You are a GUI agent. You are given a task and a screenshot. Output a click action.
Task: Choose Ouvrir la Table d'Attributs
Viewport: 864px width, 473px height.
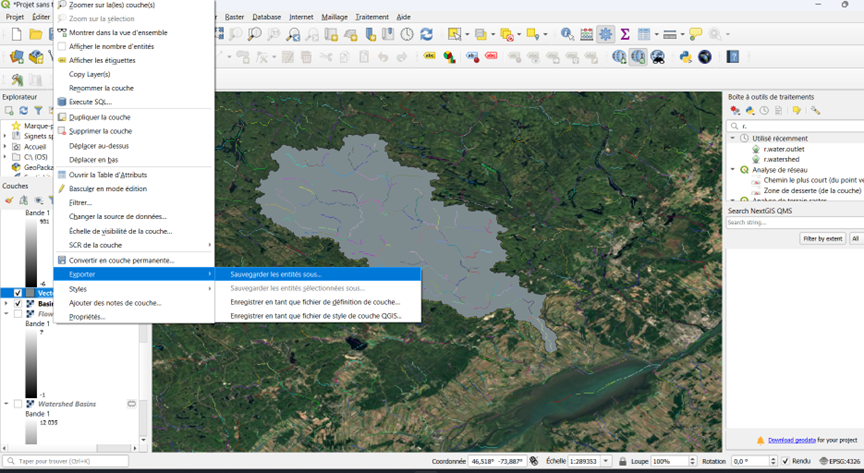pos(107,174)
